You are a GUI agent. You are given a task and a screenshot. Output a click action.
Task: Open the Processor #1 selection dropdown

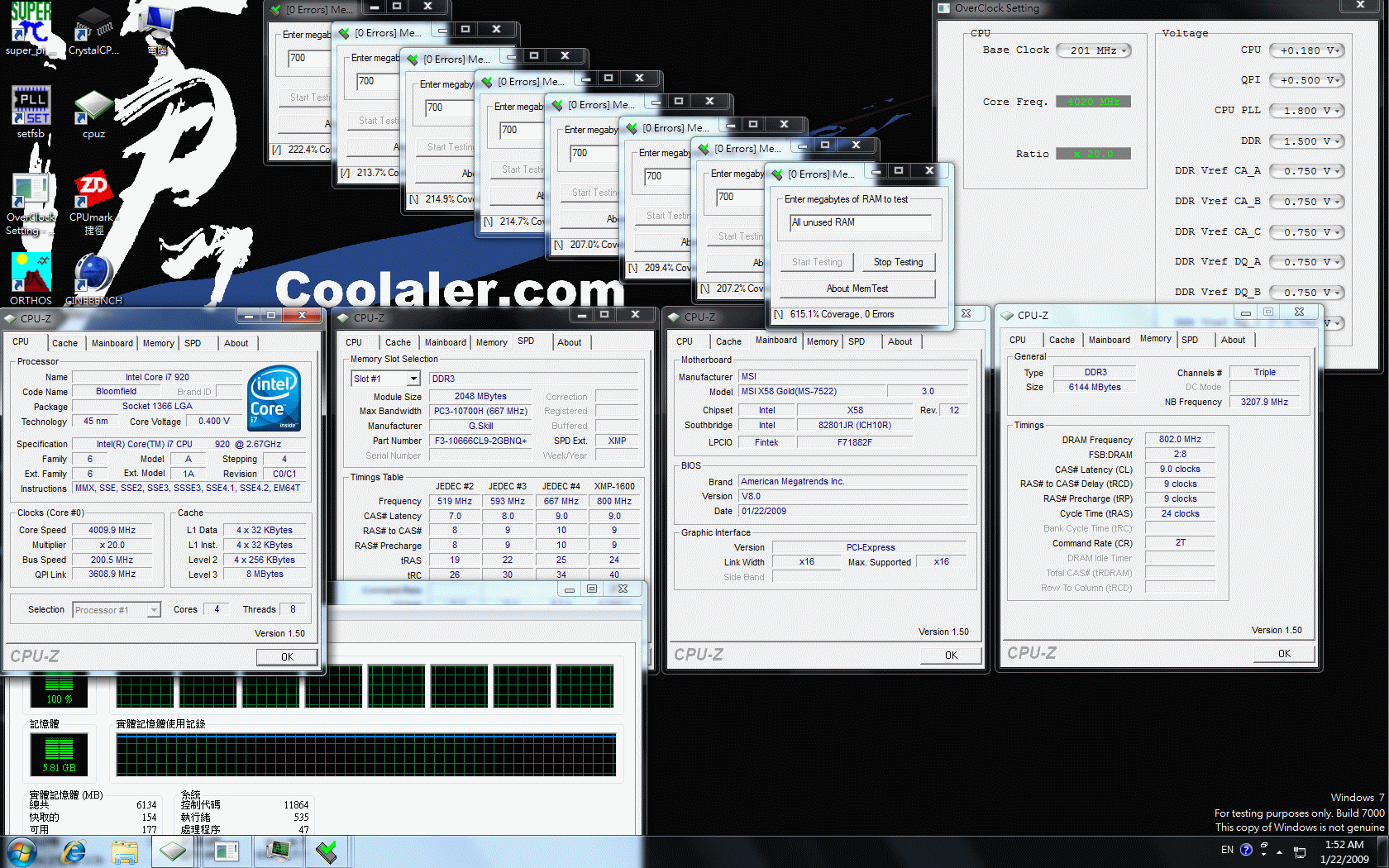pyautogui.click(x=117, y=610)
